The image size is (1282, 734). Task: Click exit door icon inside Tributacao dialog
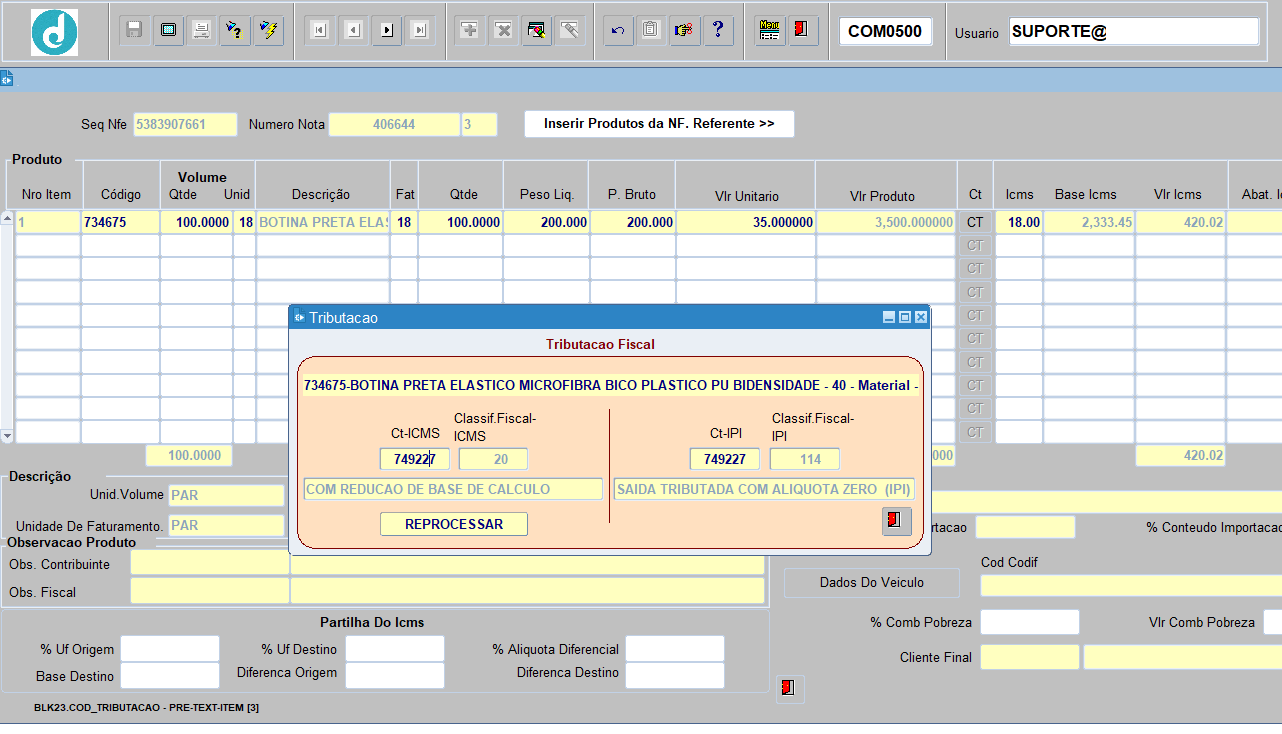coord(896,521)
